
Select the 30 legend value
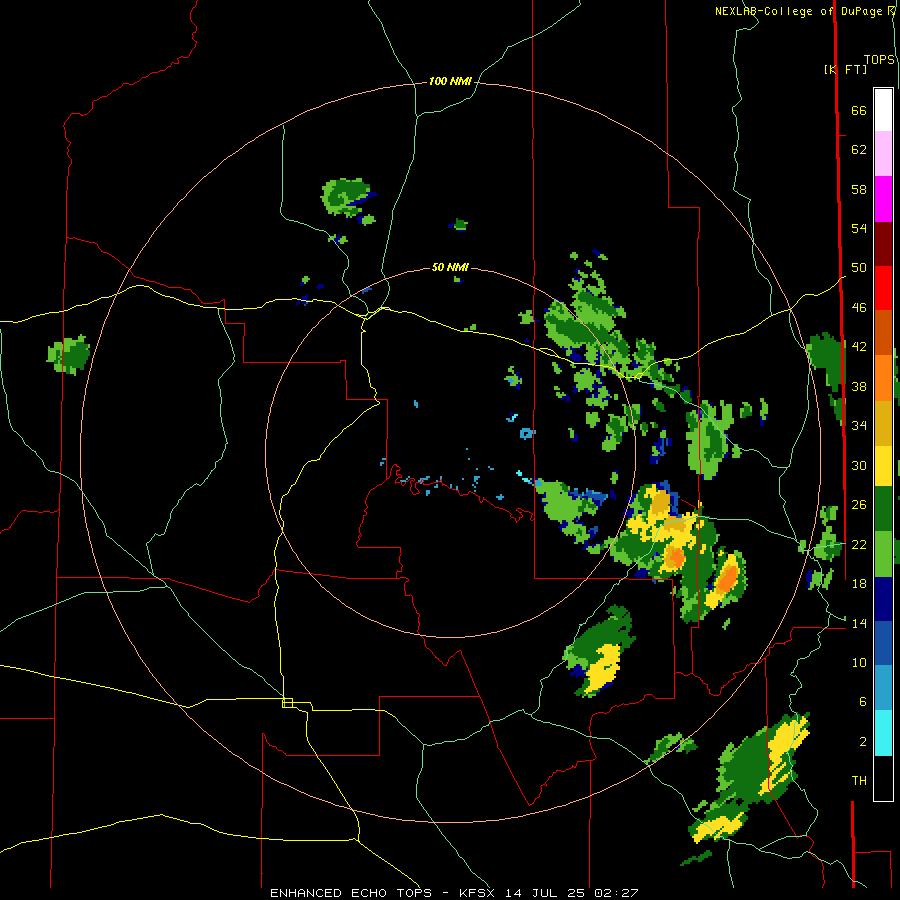point(859,465)
